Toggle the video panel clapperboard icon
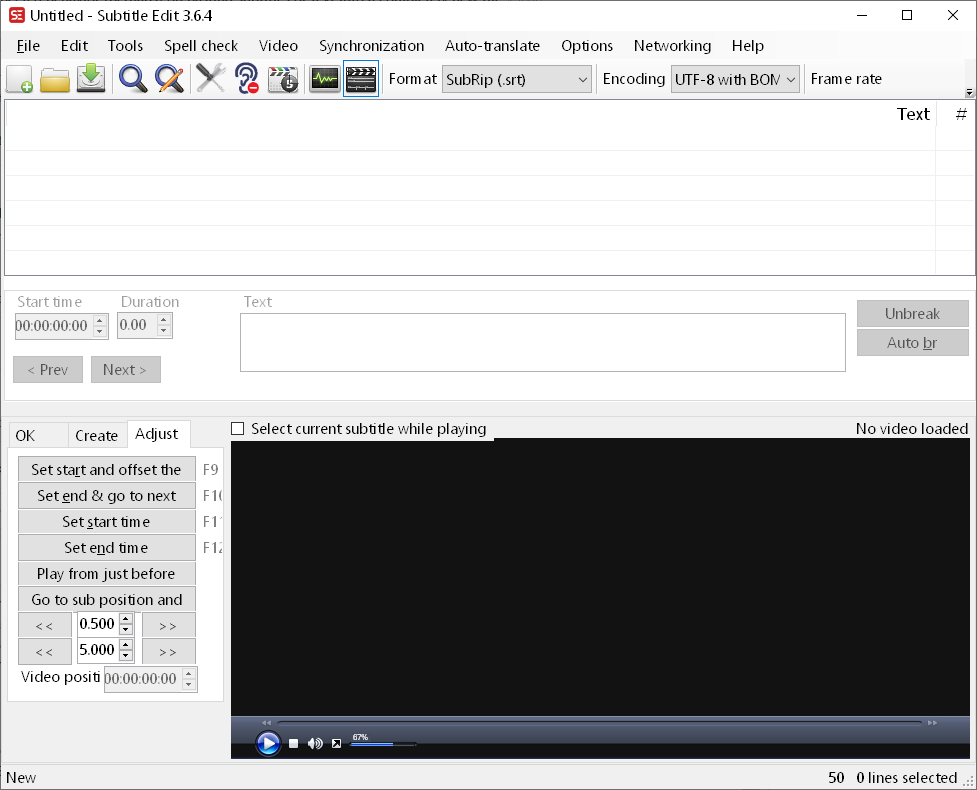Viewport: 977px width, 790px height. [361, 79]
